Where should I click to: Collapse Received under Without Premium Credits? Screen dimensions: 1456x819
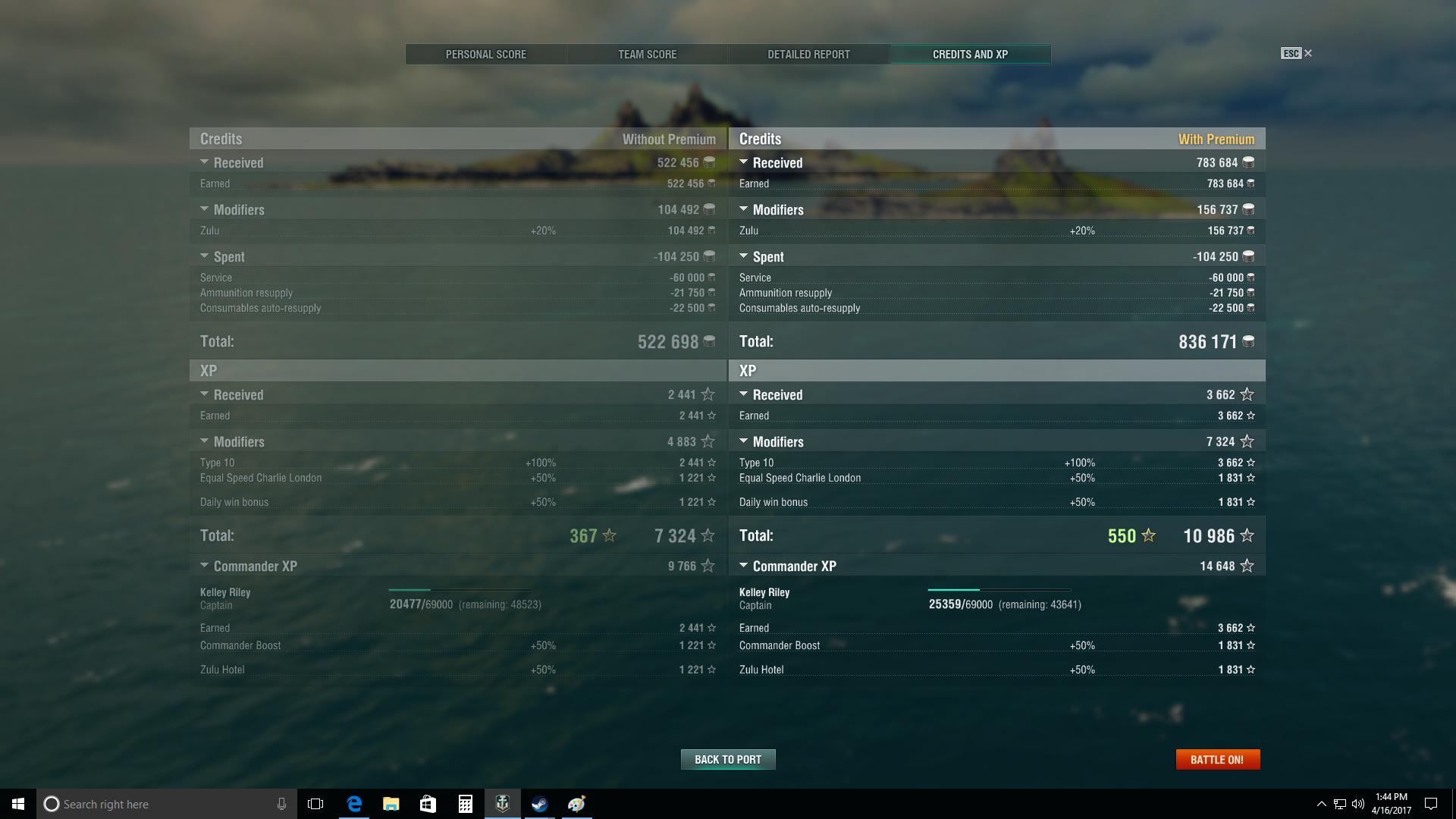pos(204,162)
